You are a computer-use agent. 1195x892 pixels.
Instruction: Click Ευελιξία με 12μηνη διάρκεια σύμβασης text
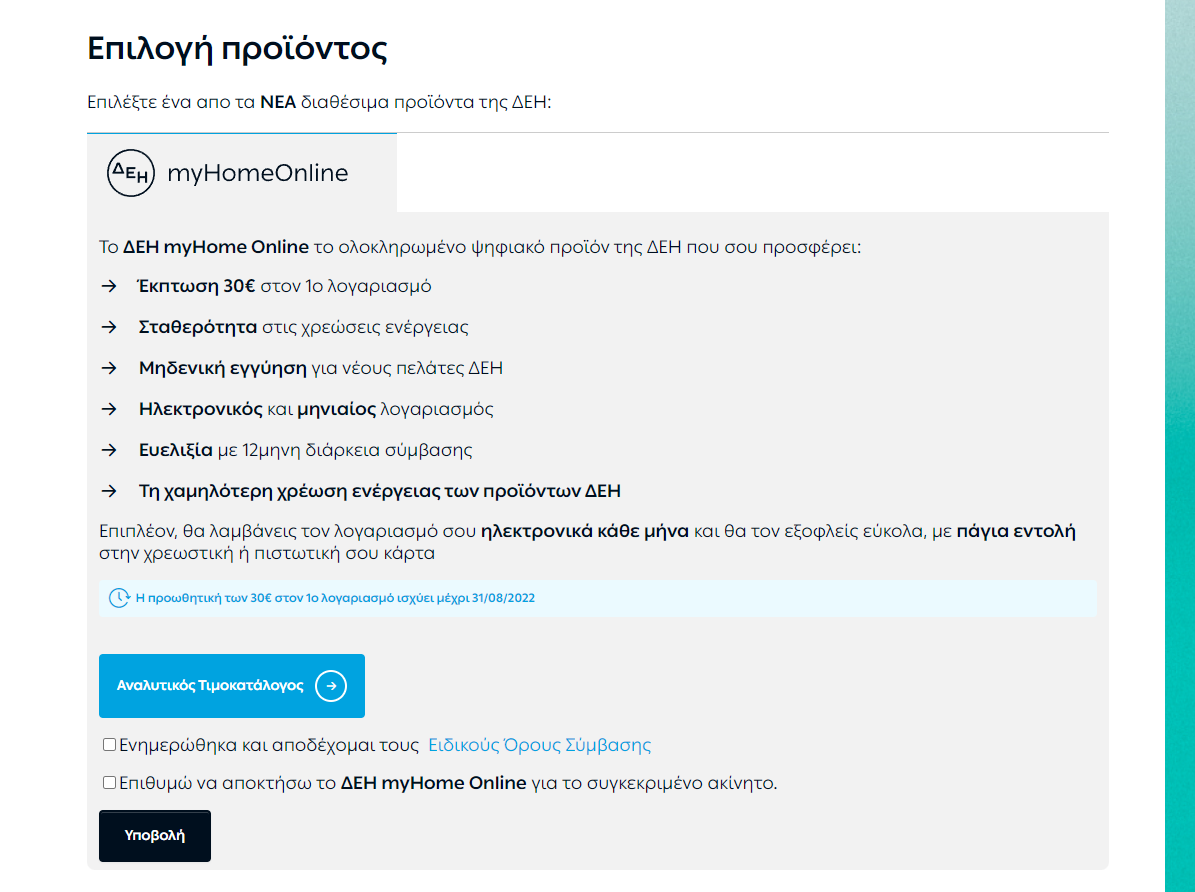[306, 450]
